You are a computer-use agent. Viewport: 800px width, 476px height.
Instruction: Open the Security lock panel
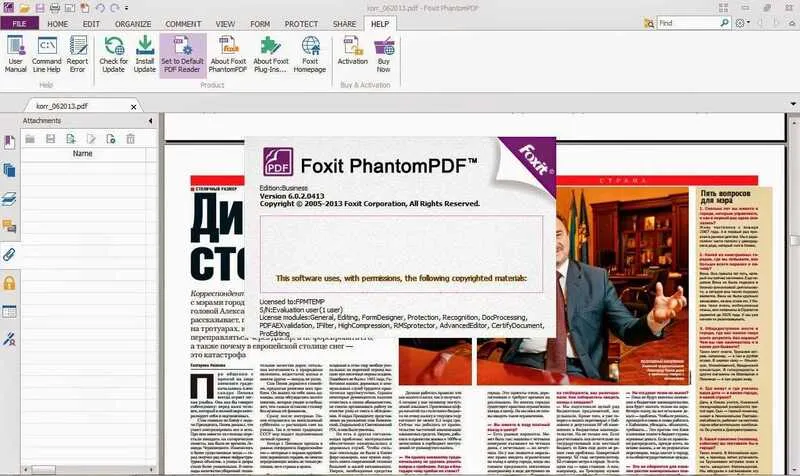(x=9, y=283)
